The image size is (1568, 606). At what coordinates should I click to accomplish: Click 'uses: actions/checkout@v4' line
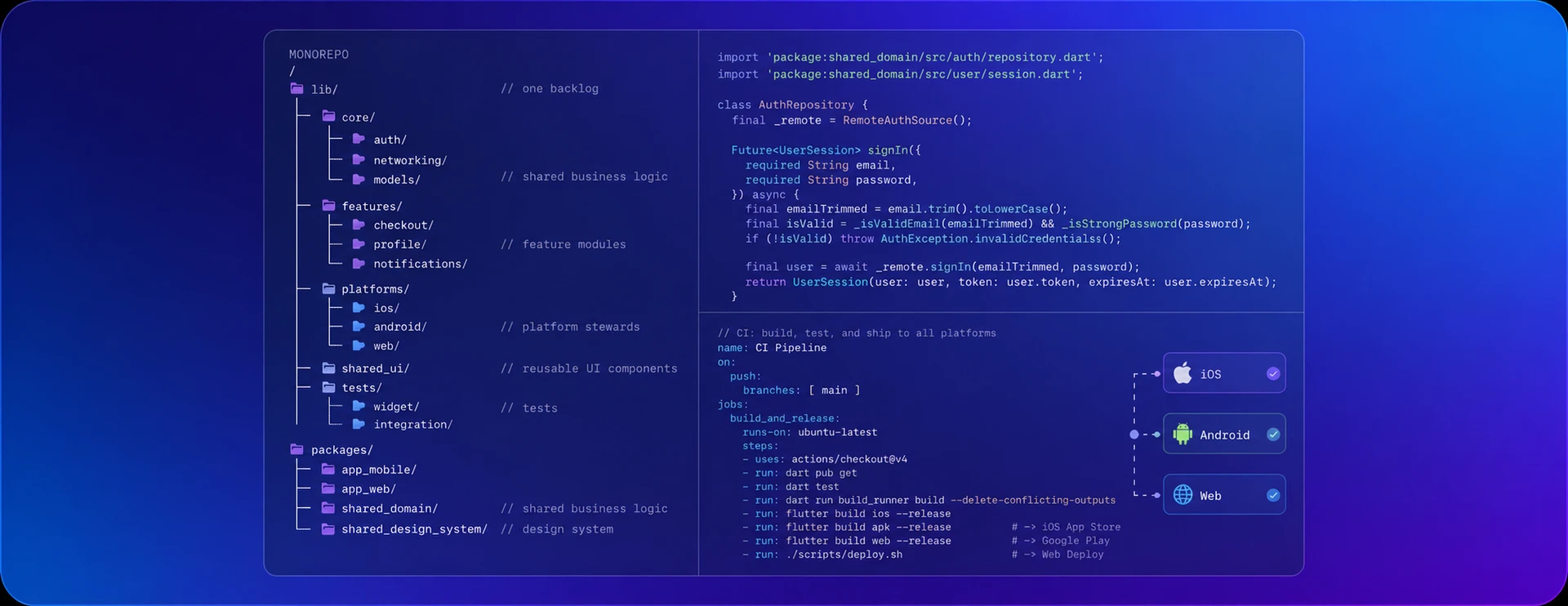point(825,459)
